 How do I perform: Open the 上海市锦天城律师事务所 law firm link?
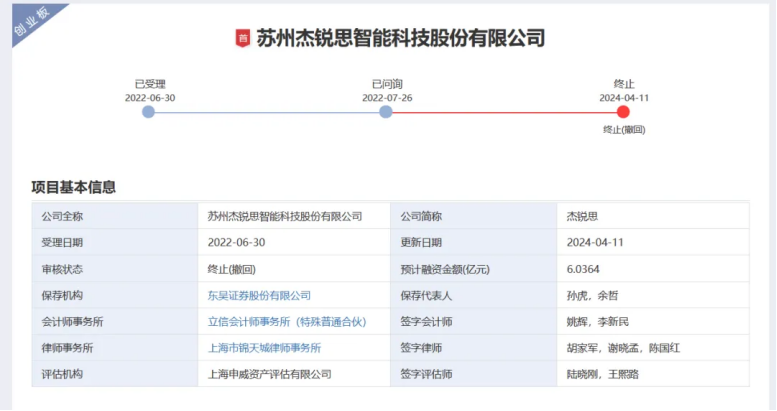[264, 348]
